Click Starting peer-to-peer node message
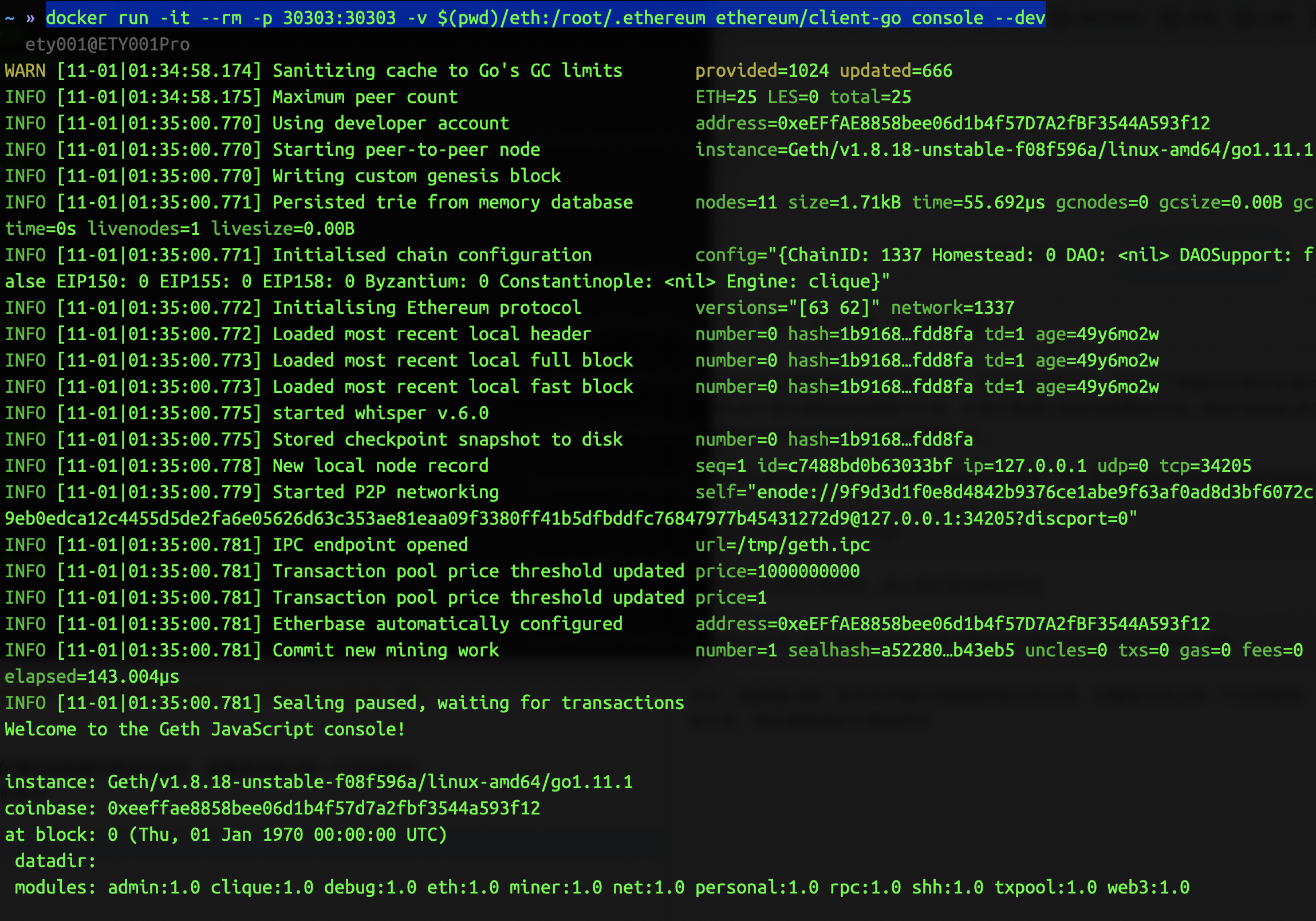The width and height of the screenshot is (1316, 921). click(x=407, y=149)
